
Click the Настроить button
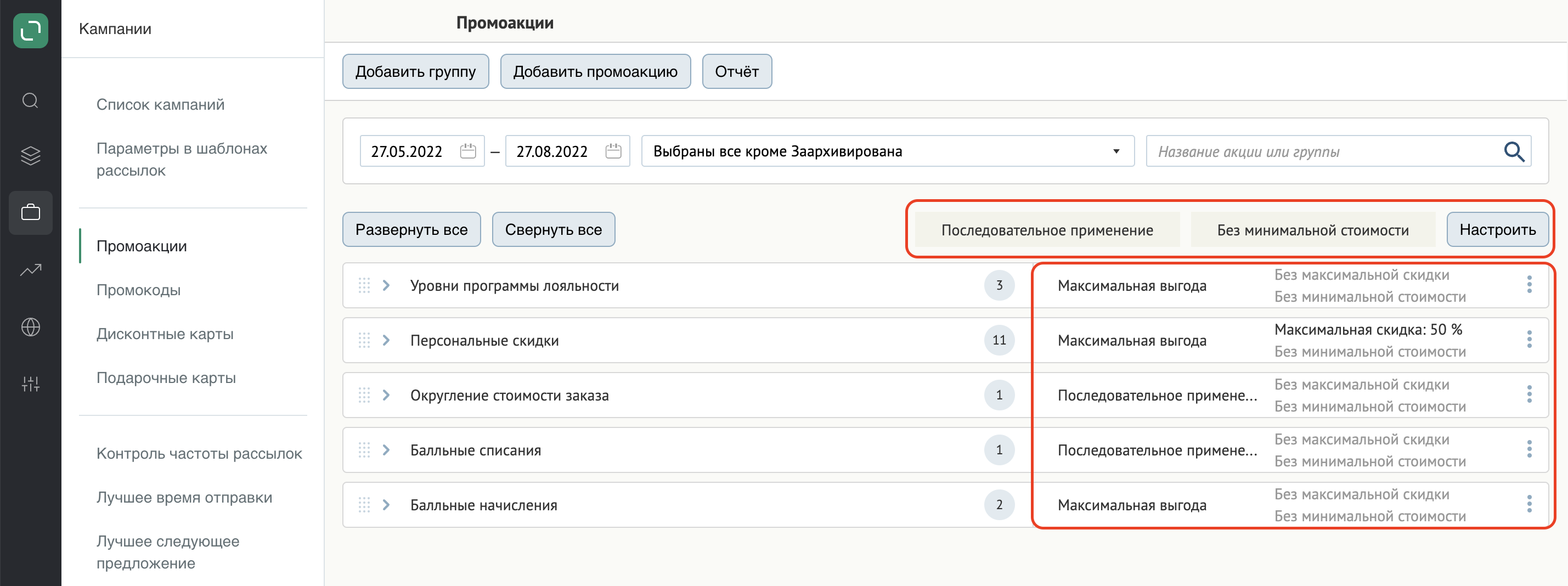(x=1497, y=229)
